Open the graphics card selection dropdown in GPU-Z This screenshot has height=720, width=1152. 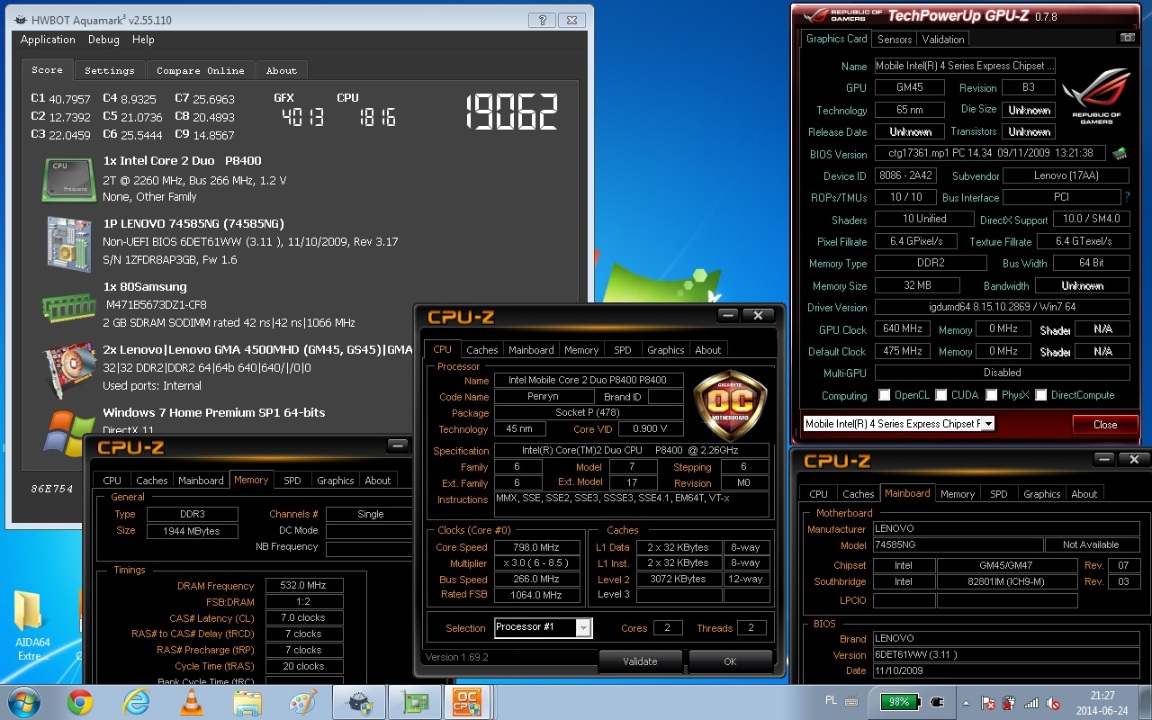(988, 423)
